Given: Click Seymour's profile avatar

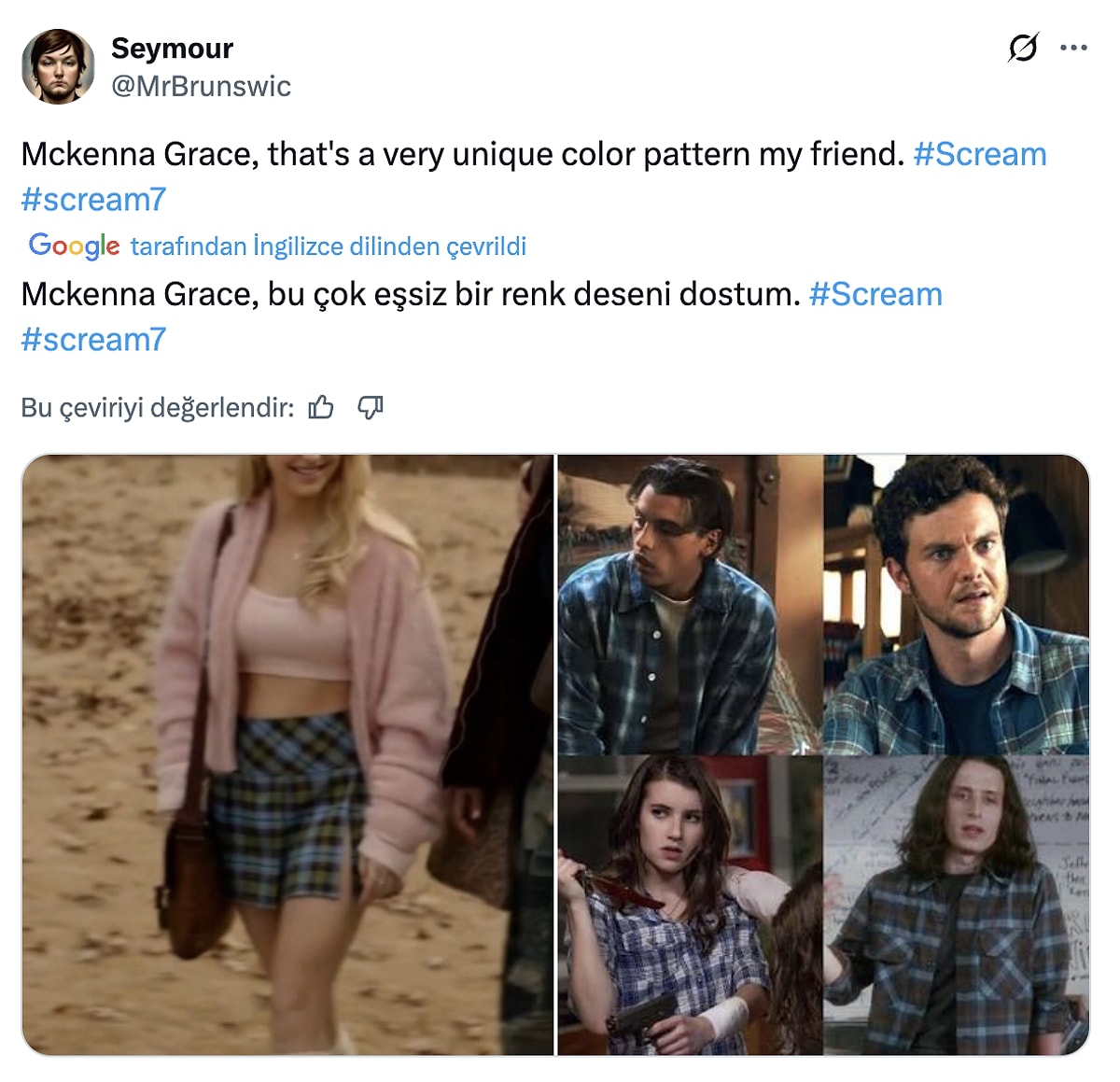Looking at the screenshot, I should (58, 66).
